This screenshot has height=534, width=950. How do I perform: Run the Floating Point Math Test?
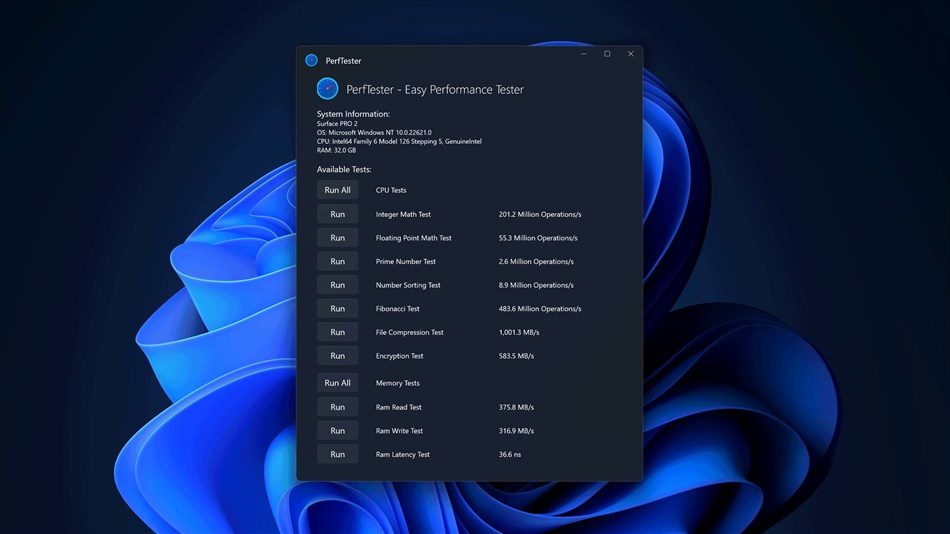pos(337,238)
